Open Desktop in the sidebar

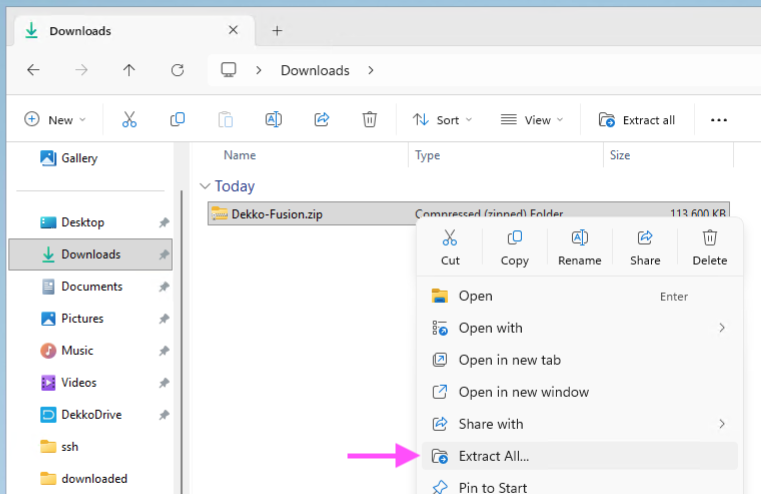tap(90, 222)
